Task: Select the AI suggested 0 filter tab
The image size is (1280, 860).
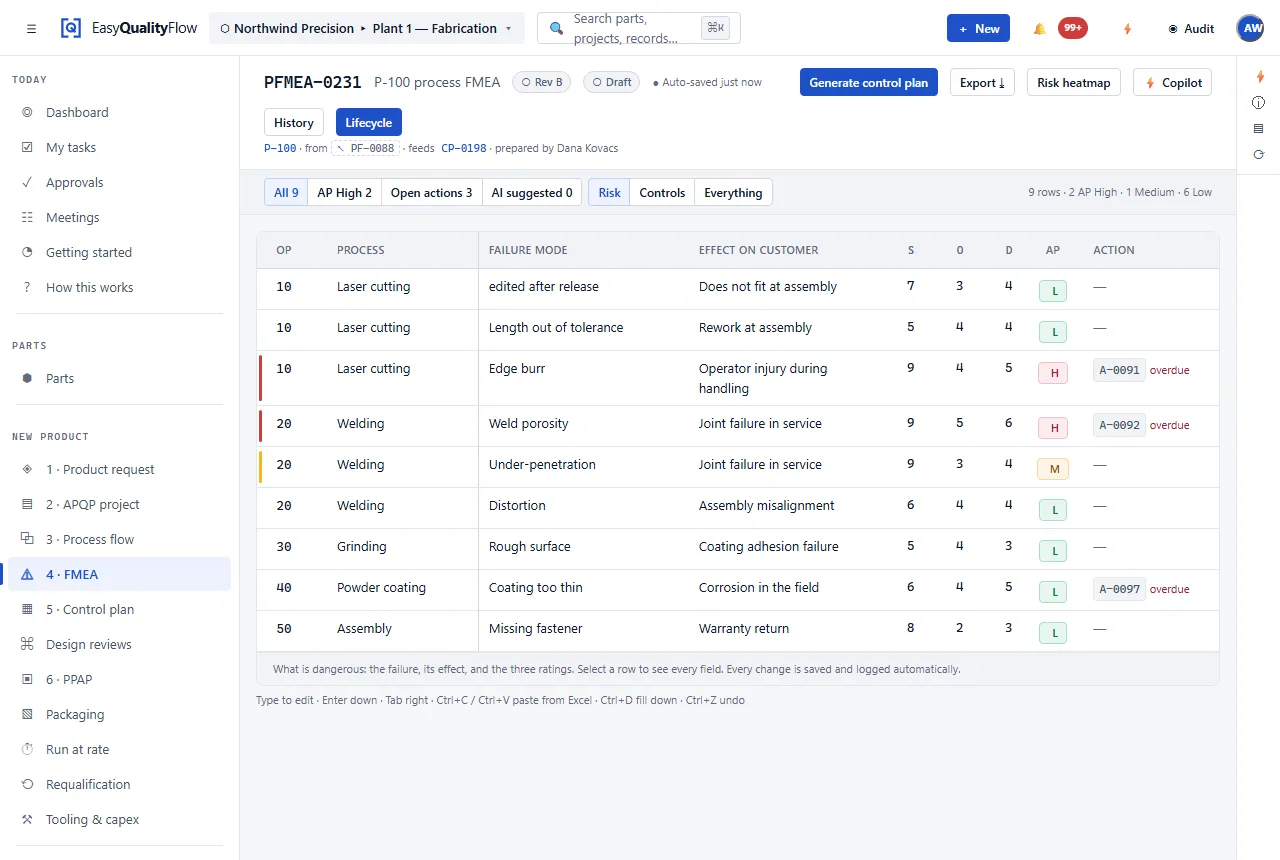Action: 532,193
